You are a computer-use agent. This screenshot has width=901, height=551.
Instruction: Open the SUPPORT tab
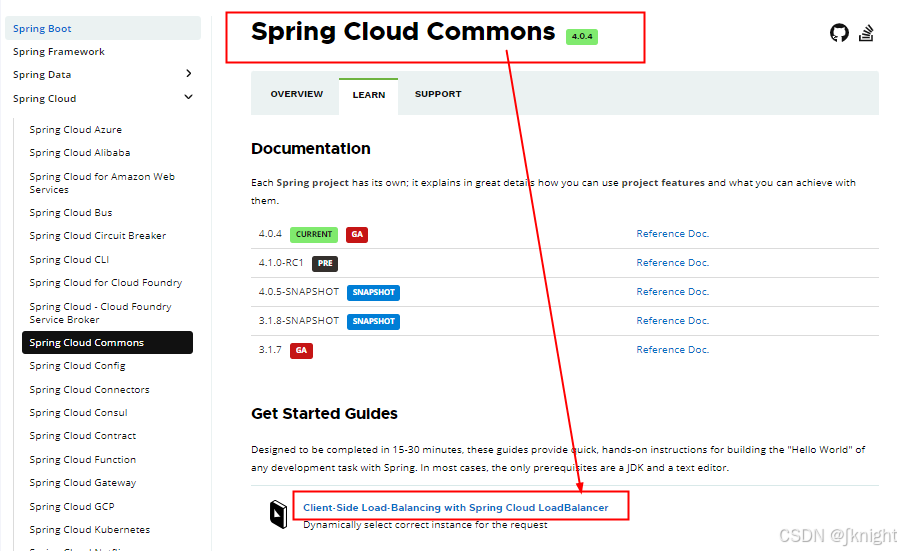pos(438,94)
